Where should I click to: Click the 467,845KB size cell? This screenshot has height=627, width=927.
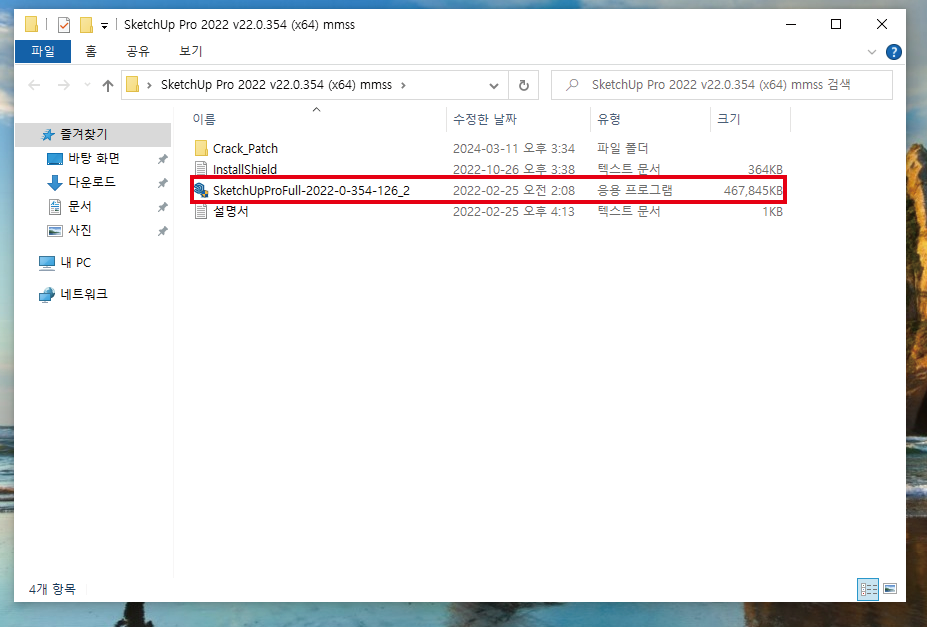click(x=753, y=191)
